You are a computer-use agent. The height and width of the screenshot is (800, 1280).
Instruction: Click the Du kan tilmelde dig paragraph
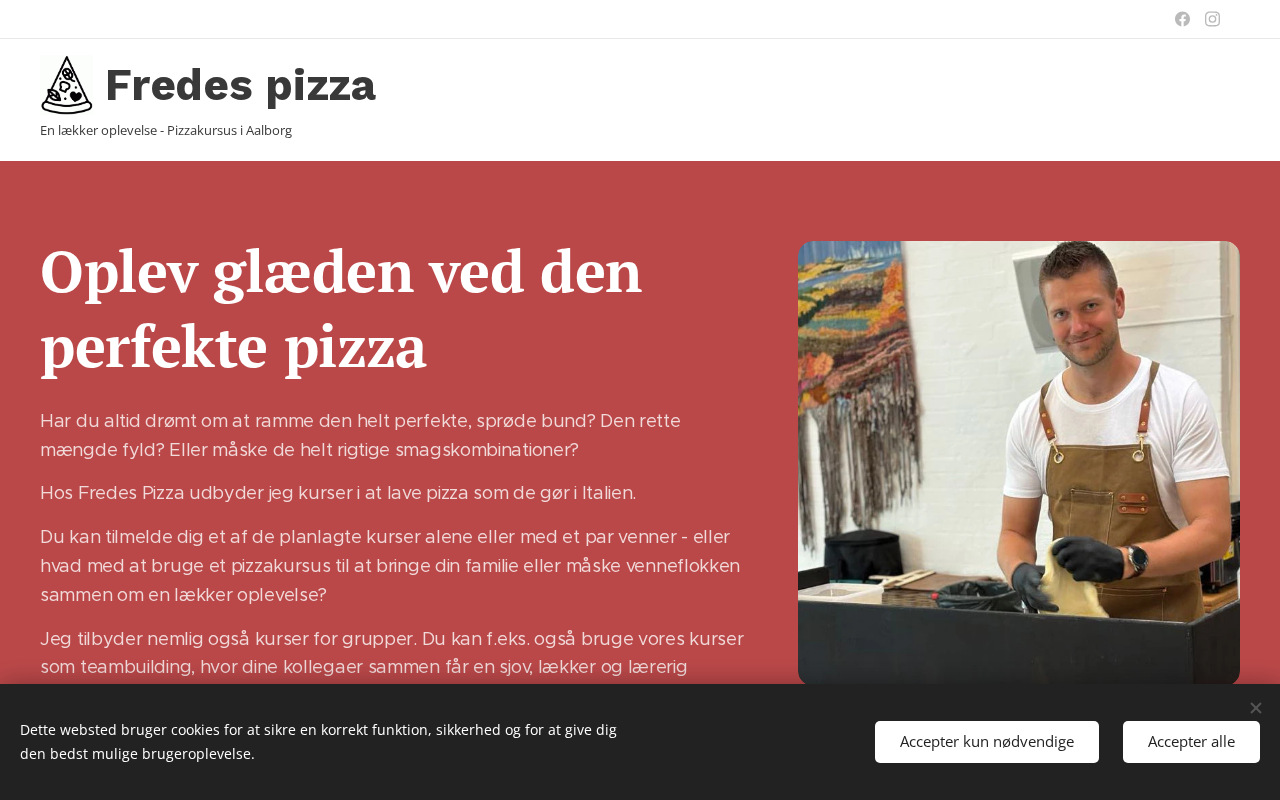point(390,566)
